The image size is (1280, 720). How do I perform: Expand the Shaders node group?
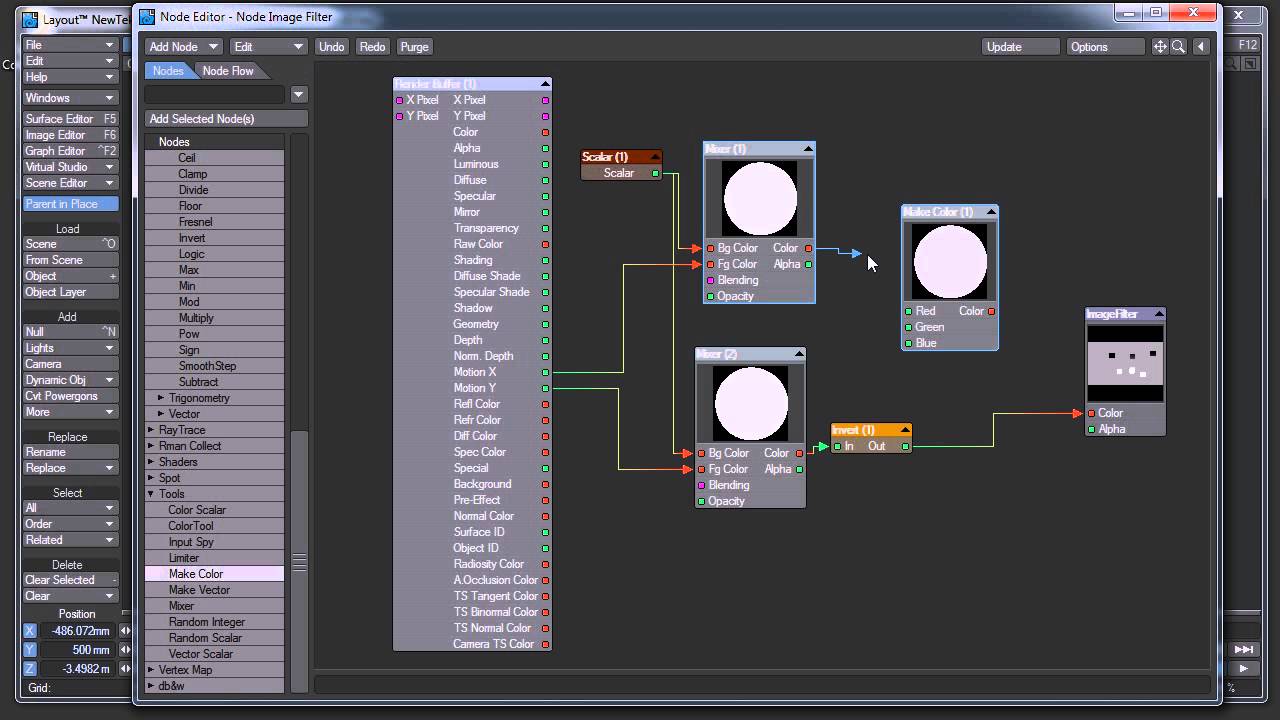pos(151,462)
